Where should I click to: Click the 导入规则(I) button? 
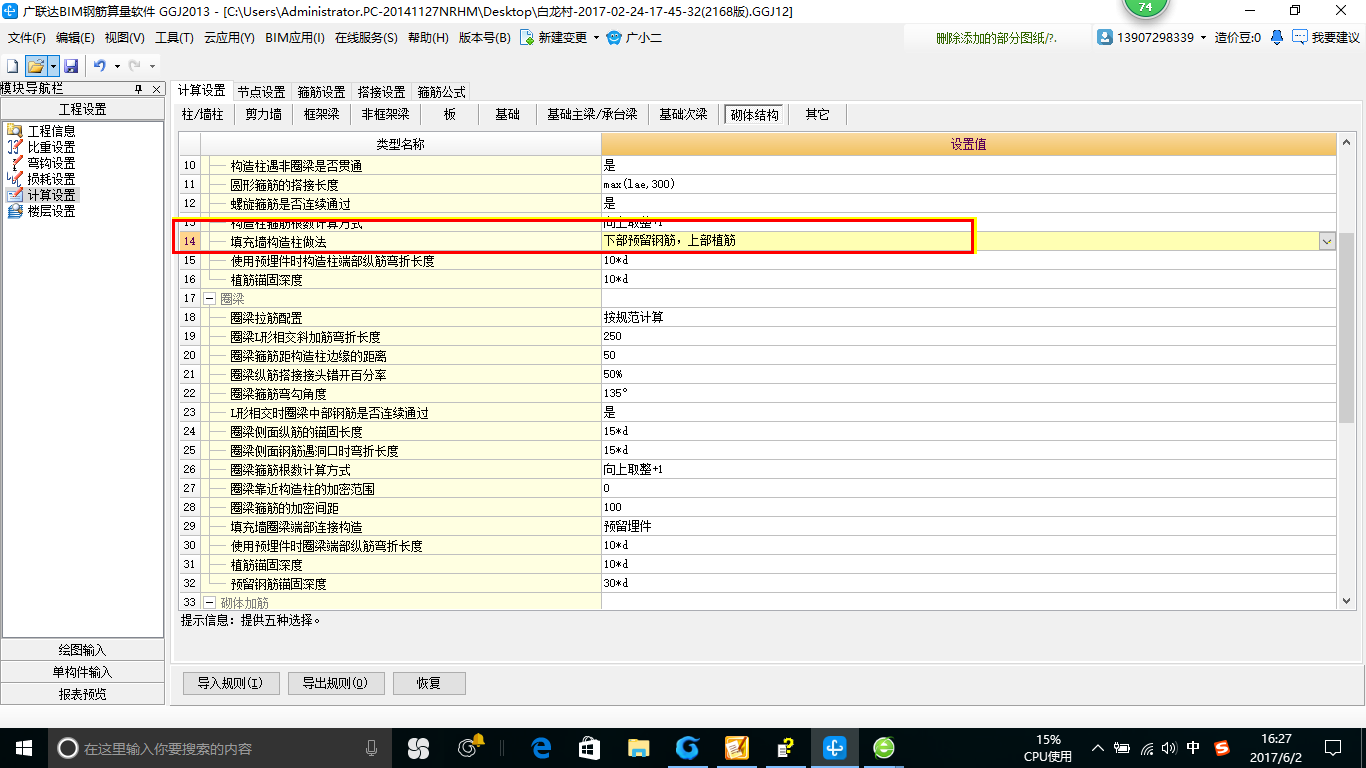point(230,684)
